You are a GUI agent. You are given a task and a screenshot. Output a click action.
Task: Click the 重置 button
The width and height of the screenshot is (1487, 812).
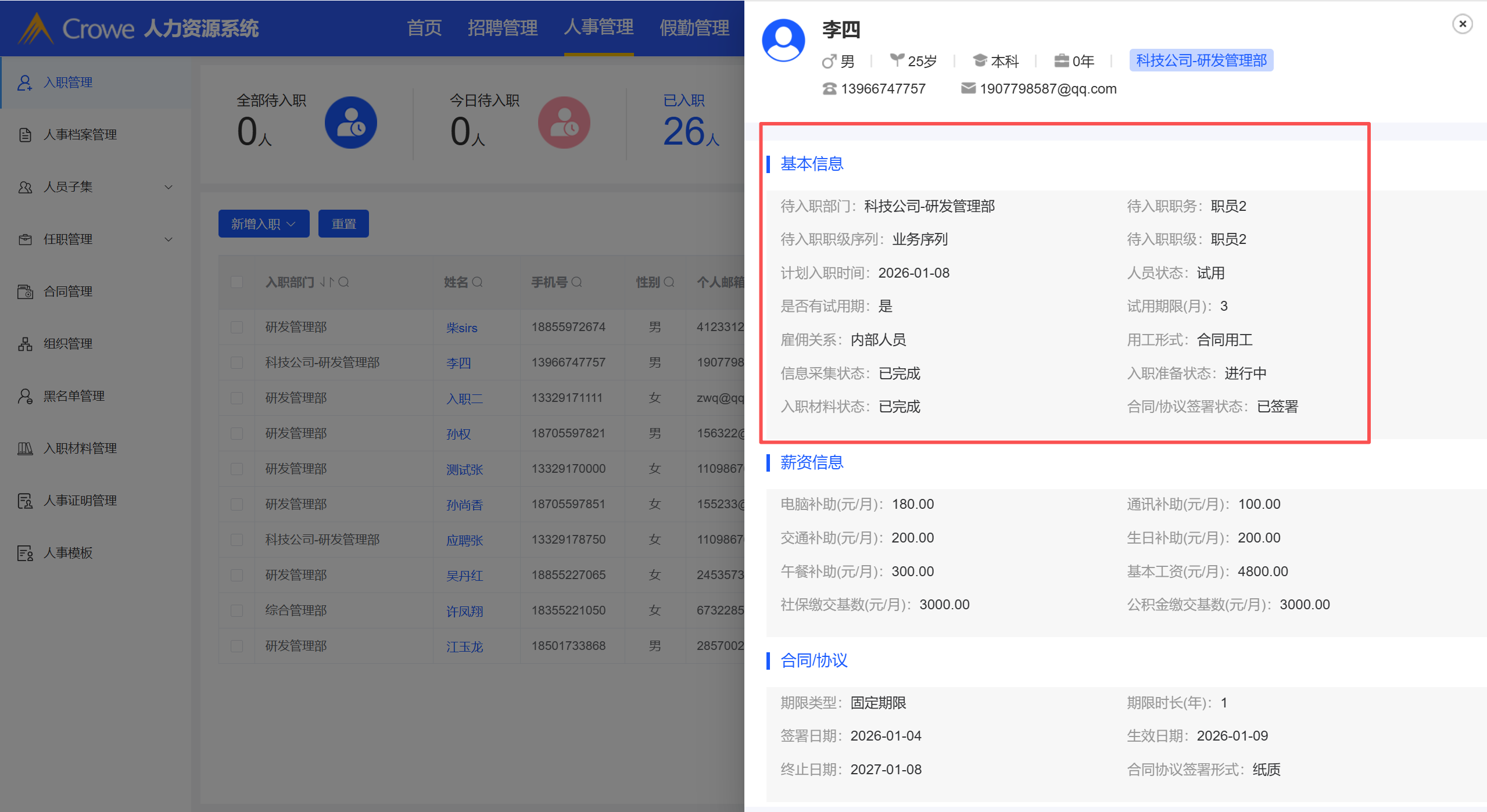coord(343,224)
